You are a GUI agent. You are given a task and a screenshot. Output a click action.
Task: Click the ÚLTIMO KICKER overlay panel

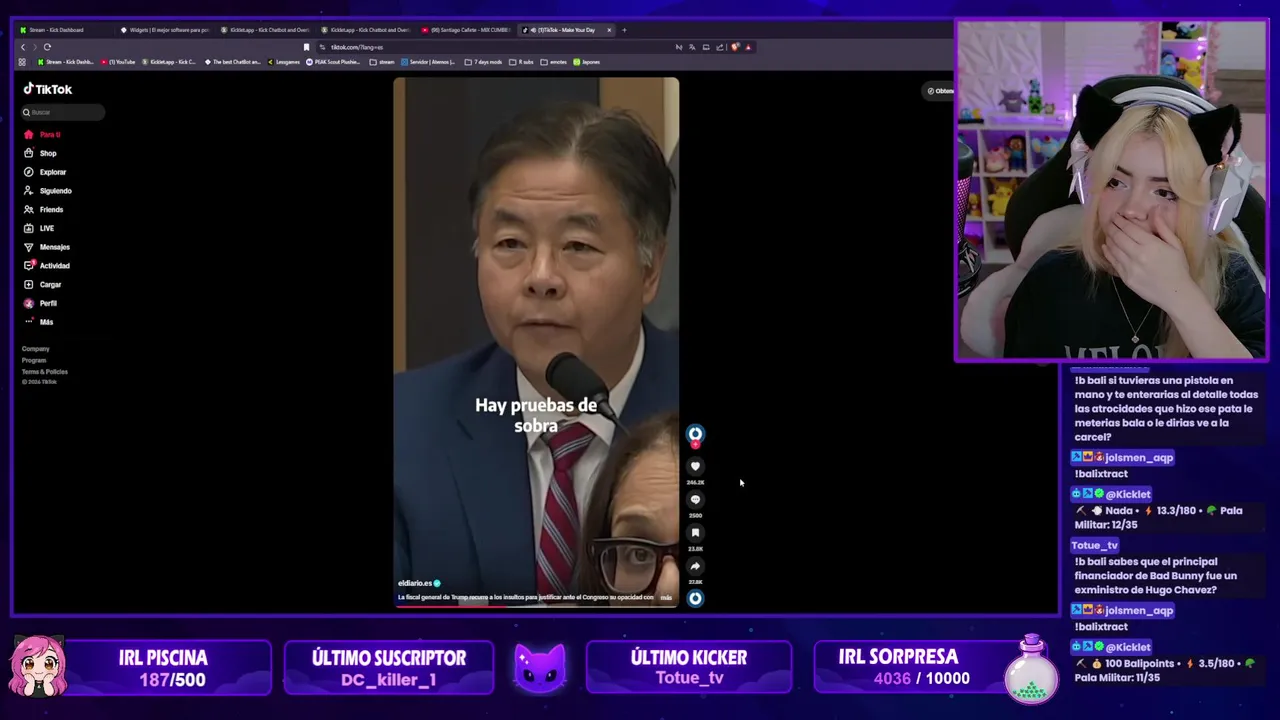point(689,667)
